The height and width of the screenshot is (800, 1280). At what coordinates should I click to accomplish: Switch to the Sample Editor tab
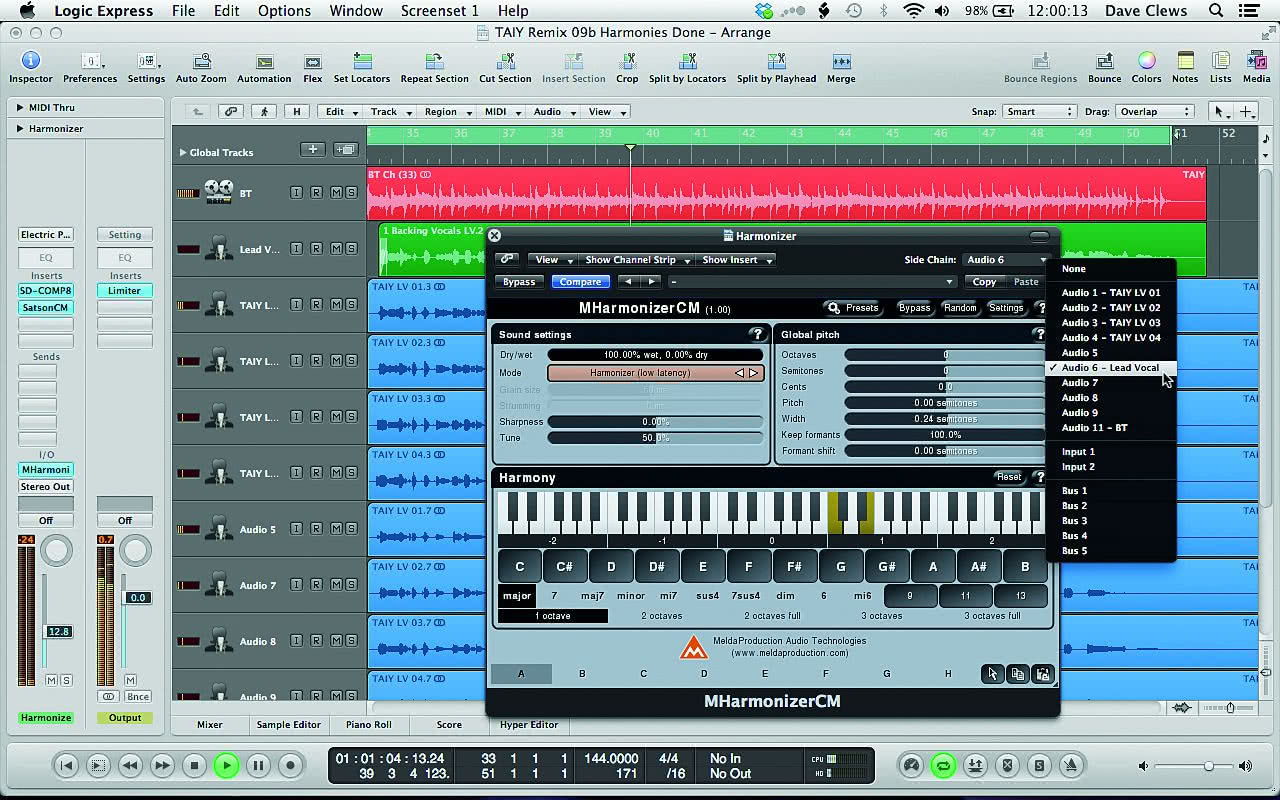pyautogui.click(x=289, y=724)
